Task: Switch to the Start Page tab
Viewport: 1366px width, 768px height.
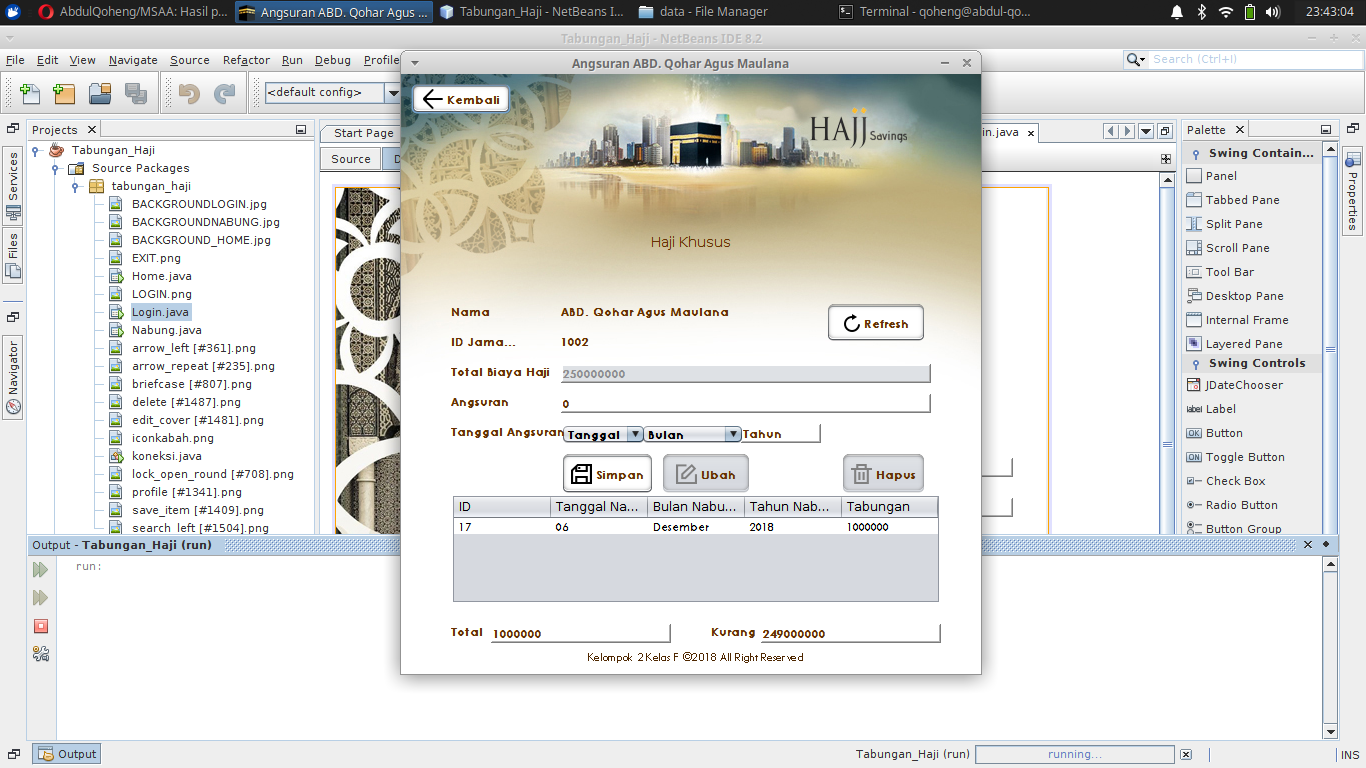Action: [363, 133]
